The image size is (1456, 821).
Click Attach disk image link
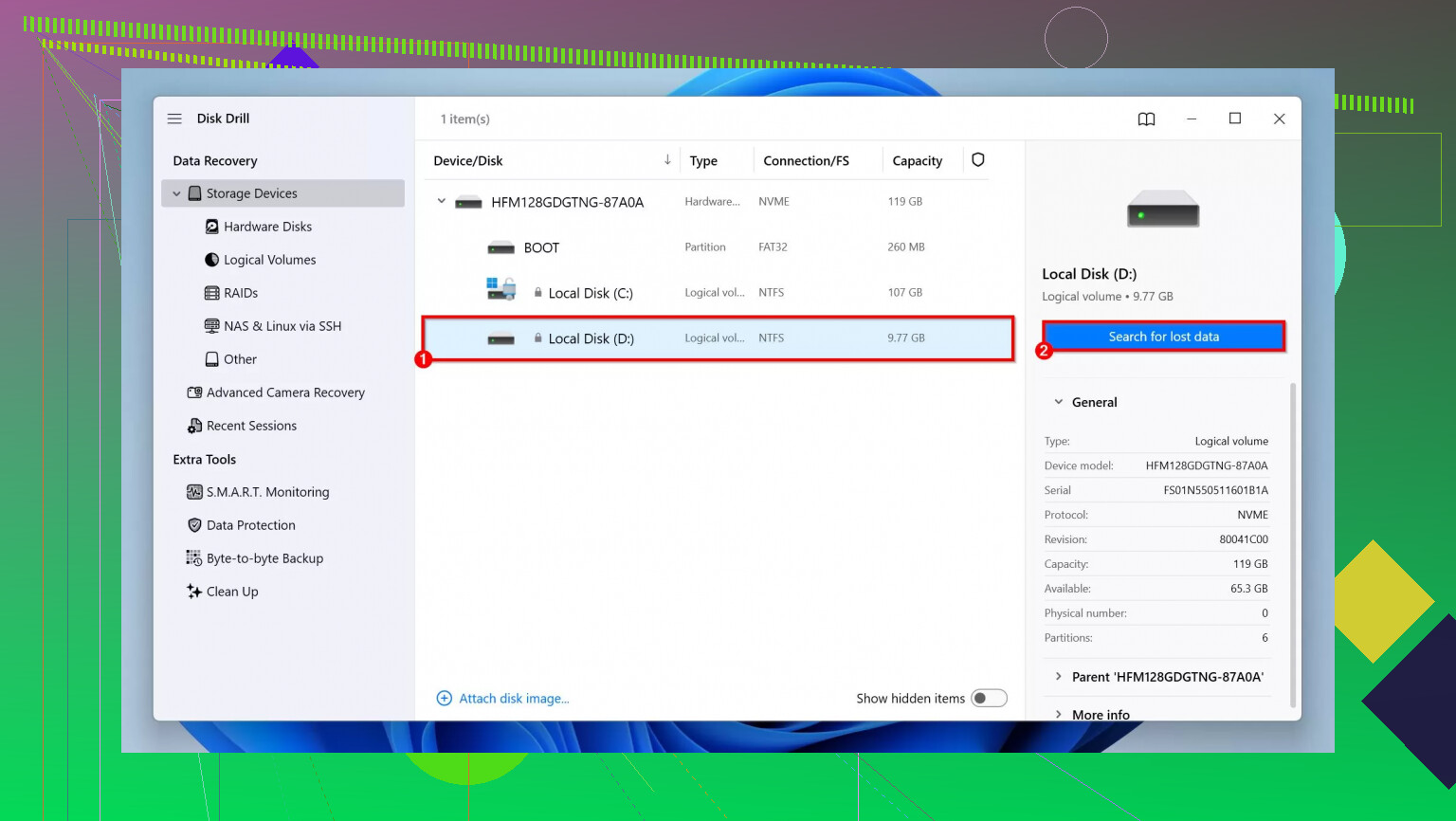click(513, 698)
